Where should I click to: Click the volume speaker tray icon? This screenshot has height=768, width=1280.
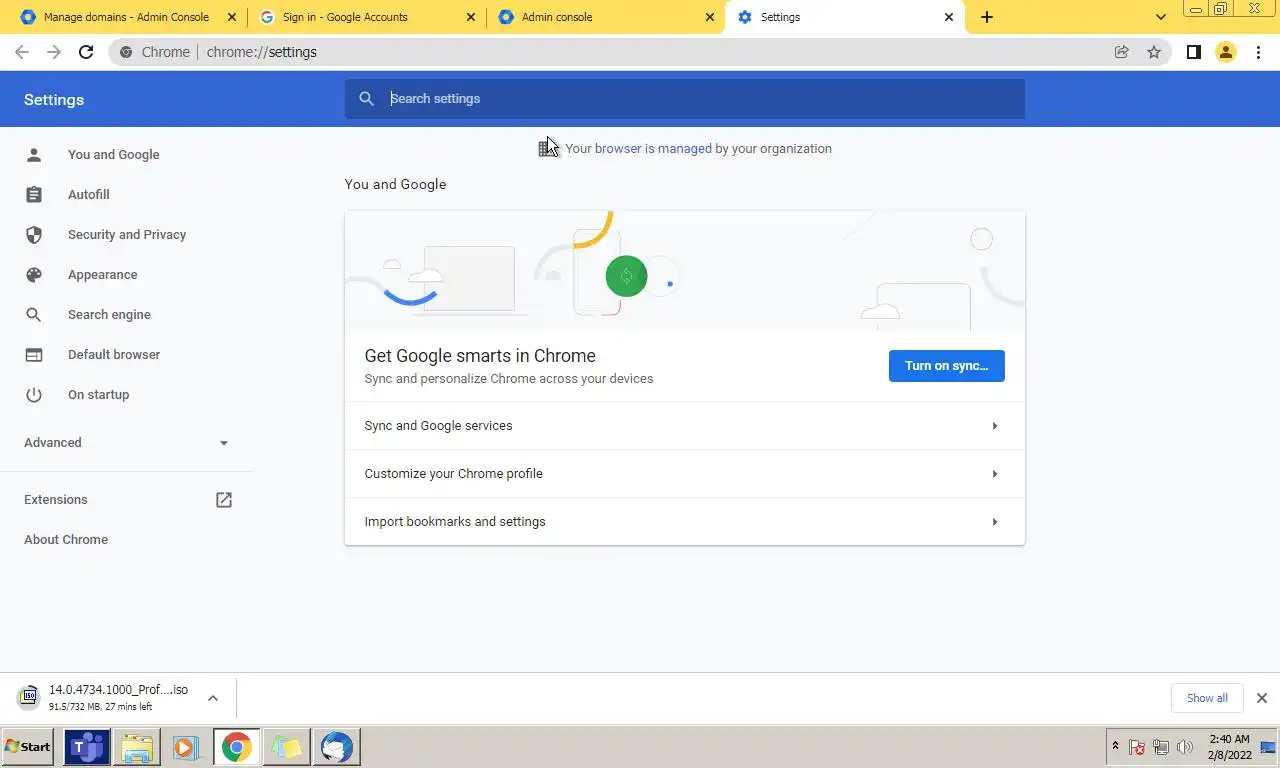[x=1185, y=747]
